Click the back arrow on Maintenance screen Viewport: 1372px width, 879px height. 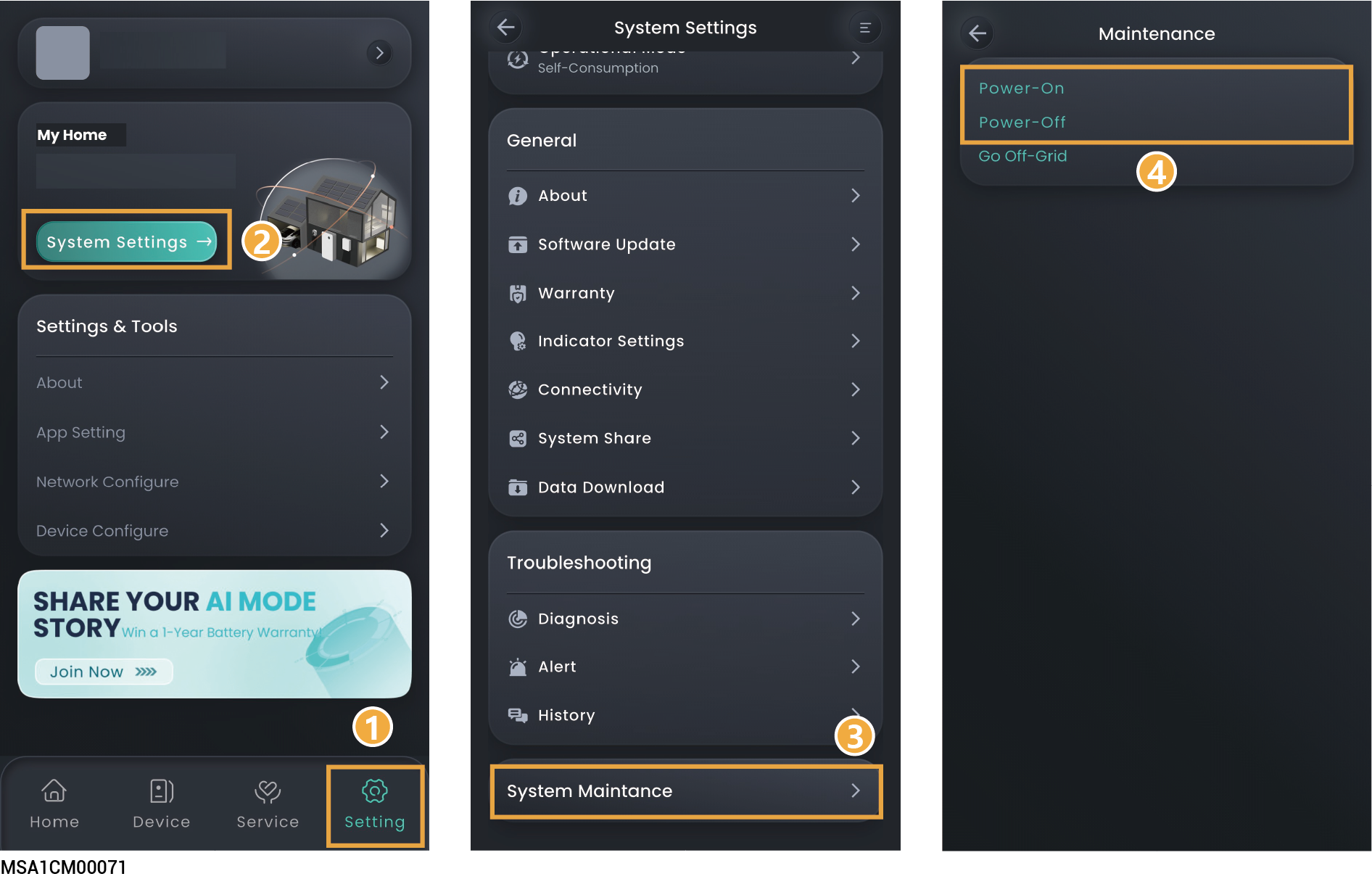[x=978, y=33]
